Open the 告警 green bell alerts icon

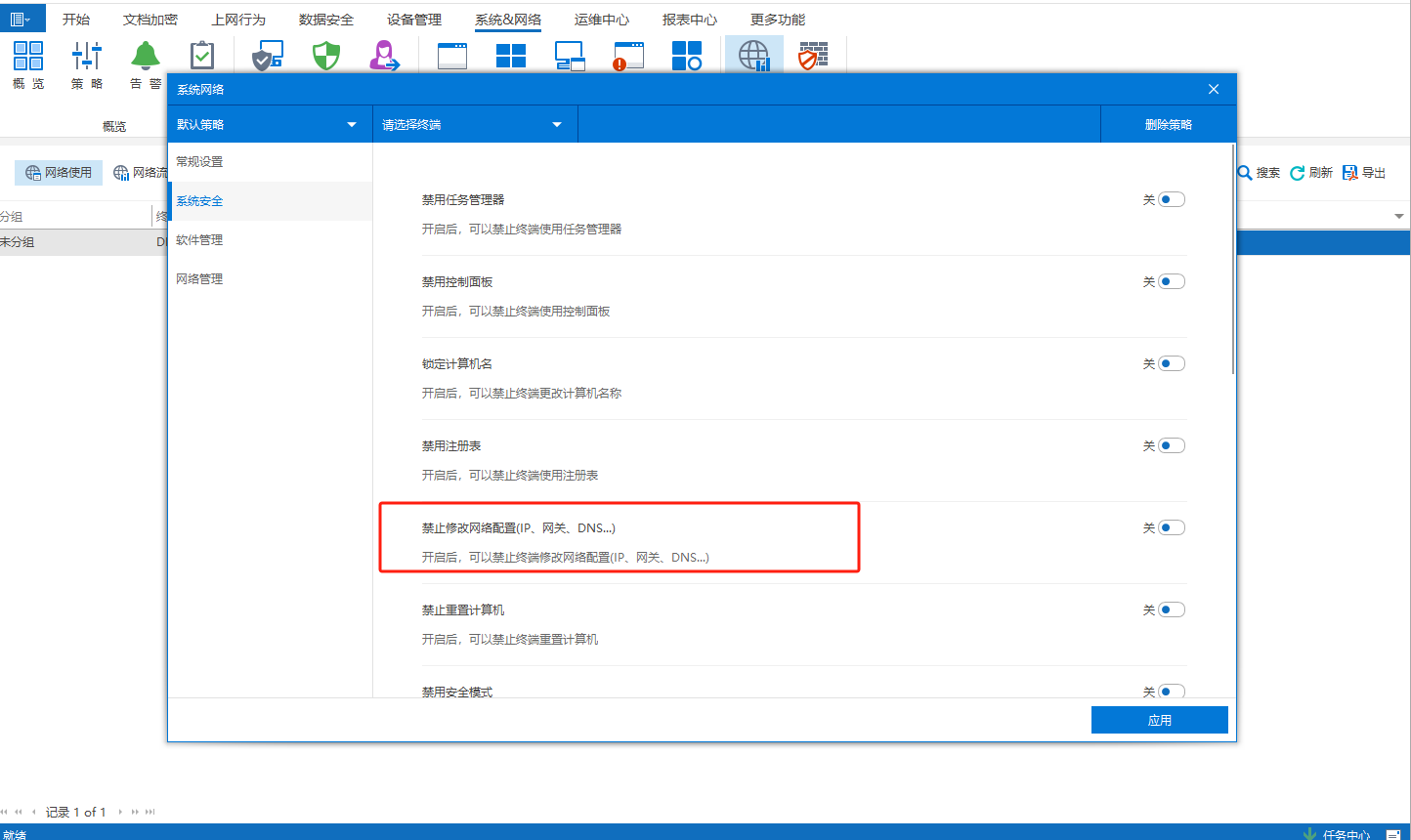(x=146, y=57)
